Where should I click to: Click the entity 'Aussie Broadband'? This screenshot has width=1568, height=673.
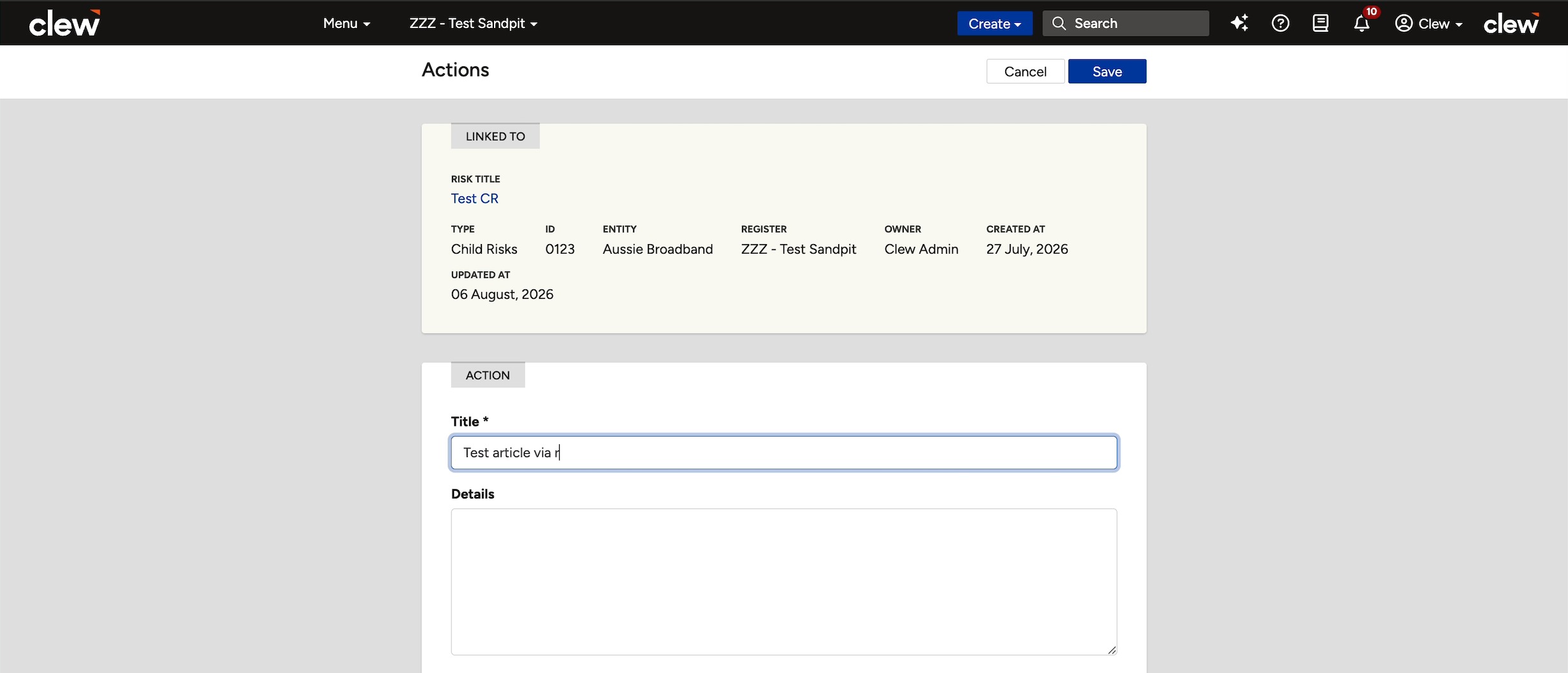657,249
